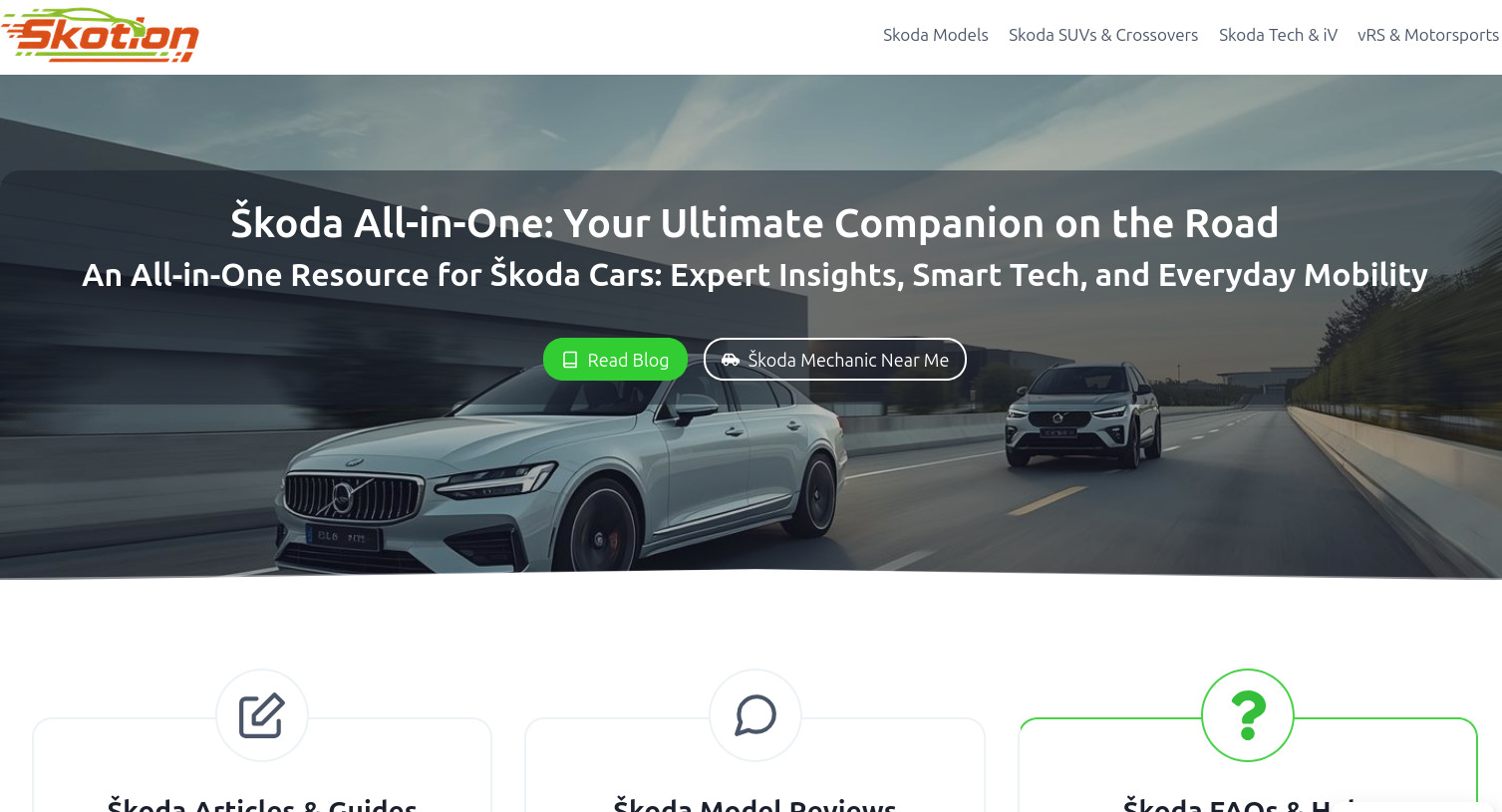Click the white SUV in hero image
The width and height of the screenshot is (1502, 812).
pyautogui.click(x=1083, y=416)
